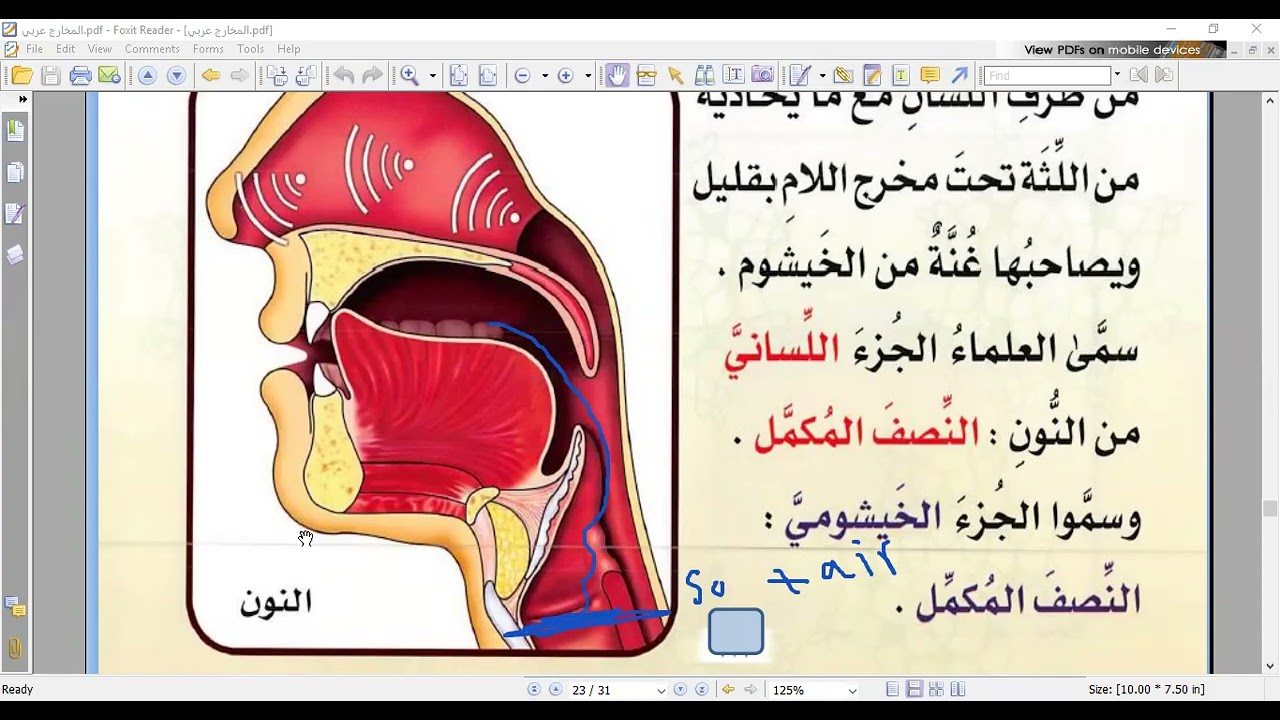Click into the Find search field

coord(1047,75)
